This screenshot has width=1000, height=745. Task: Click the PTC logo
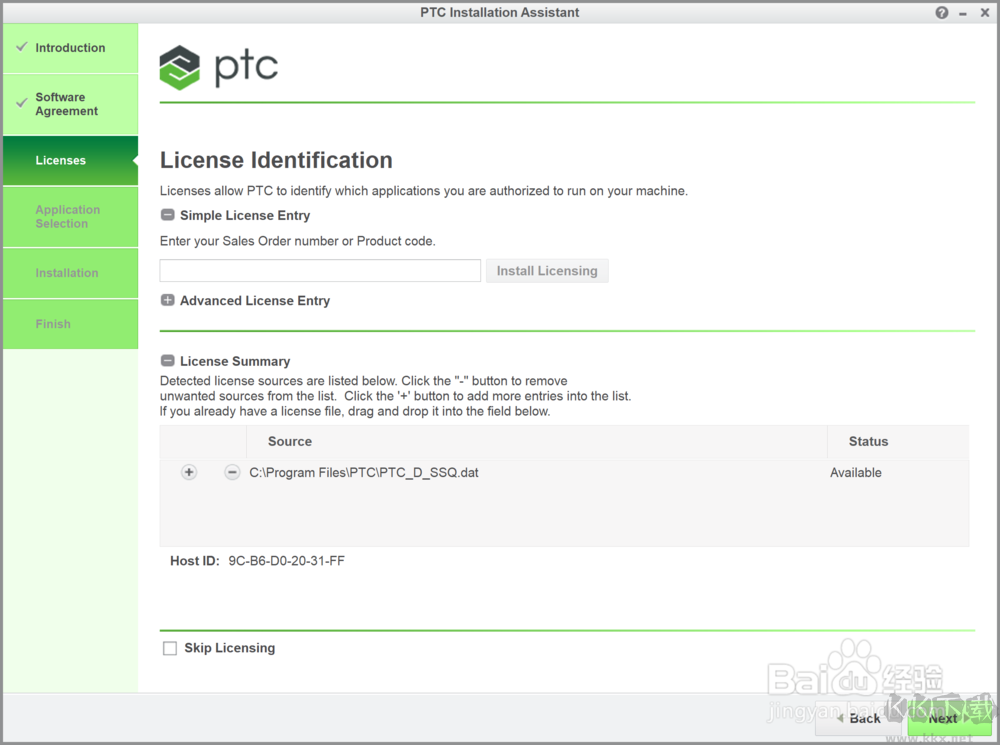218,67
